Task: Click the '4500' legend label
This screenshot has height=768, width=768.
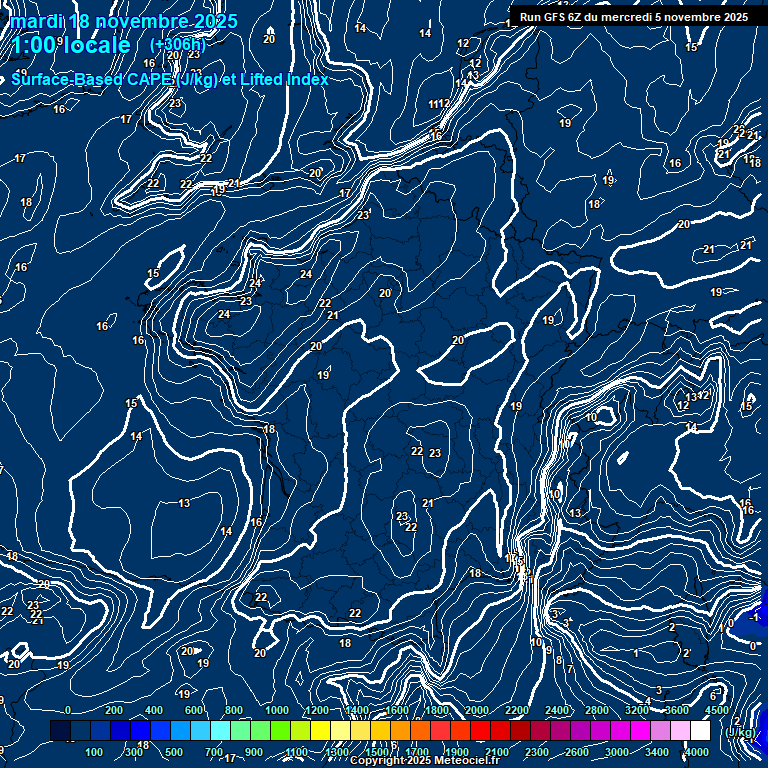Action: pos(717,710)
